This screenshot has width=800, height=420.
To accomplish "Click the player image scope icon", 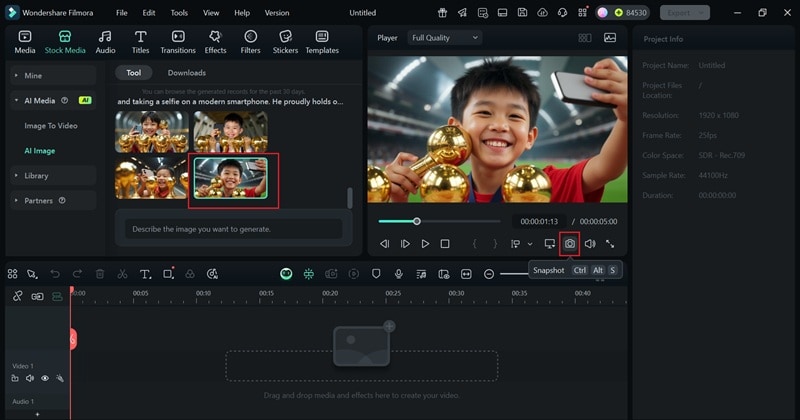I will 610,38.
